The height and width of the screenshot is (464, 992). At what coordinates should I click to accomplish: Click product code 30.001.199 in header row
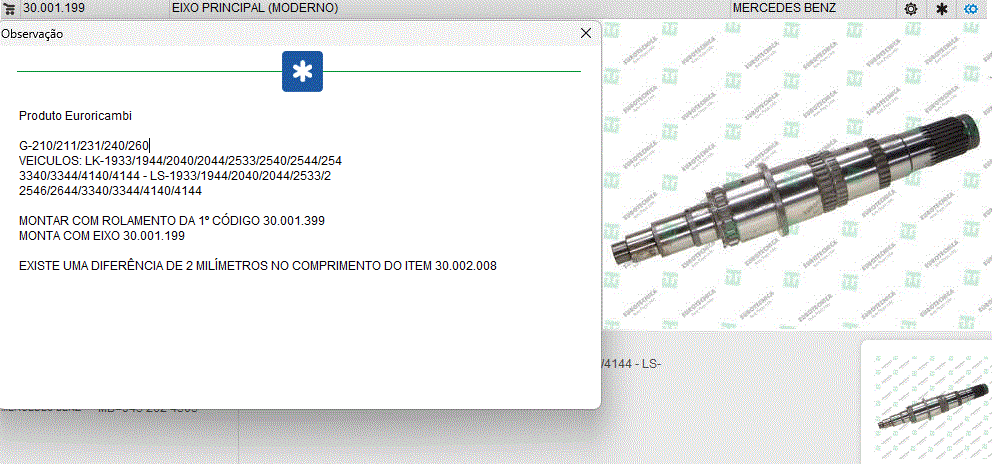coord(57,8)
